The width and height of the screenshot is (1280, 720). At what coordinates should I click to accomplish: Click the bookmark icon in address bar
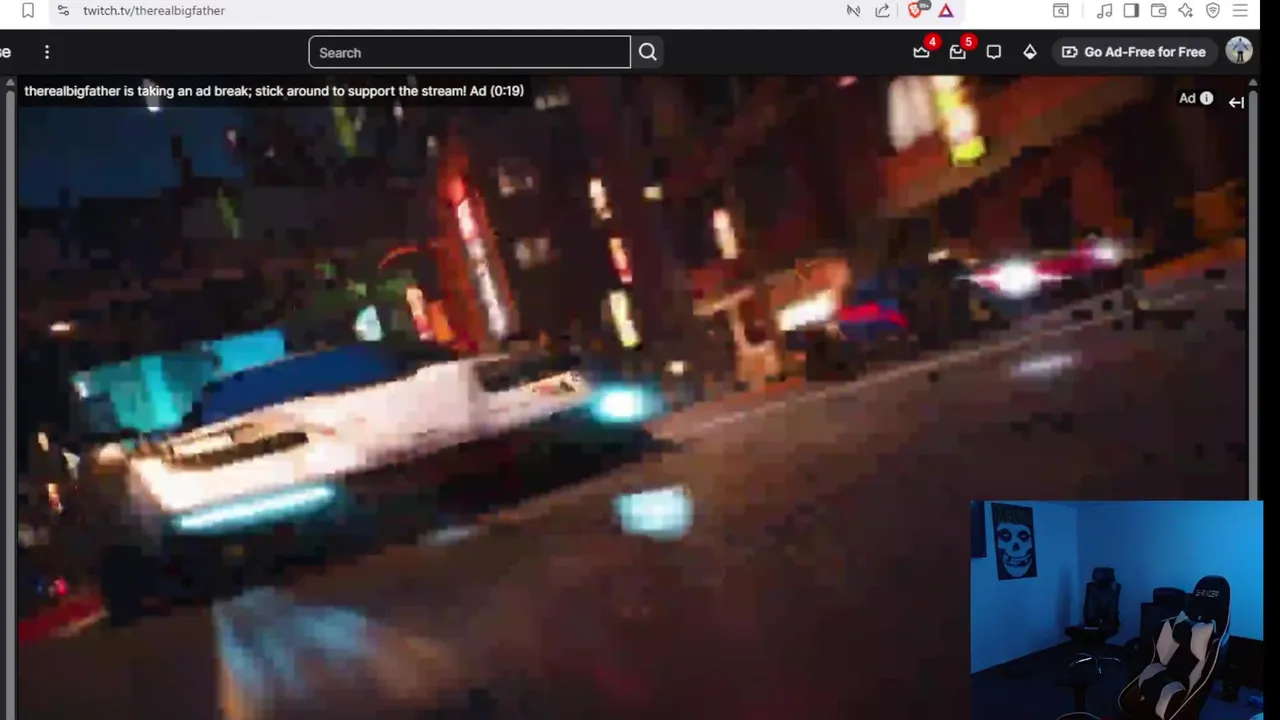(28, 10)
